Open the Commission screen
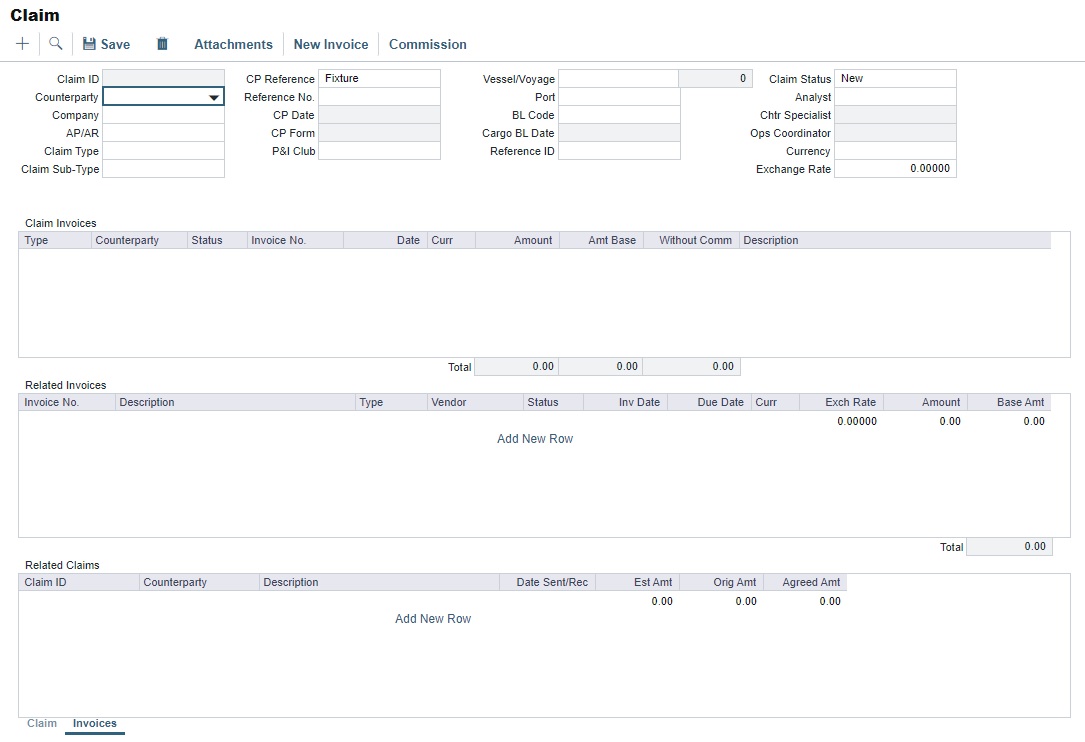The image size is (1085, 742). [x=428, y=44]
